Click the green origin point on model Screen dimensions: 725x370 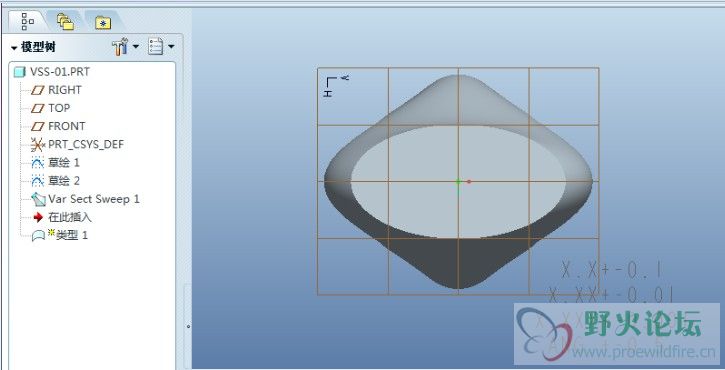pyautogui.click(x=458, y=182)
